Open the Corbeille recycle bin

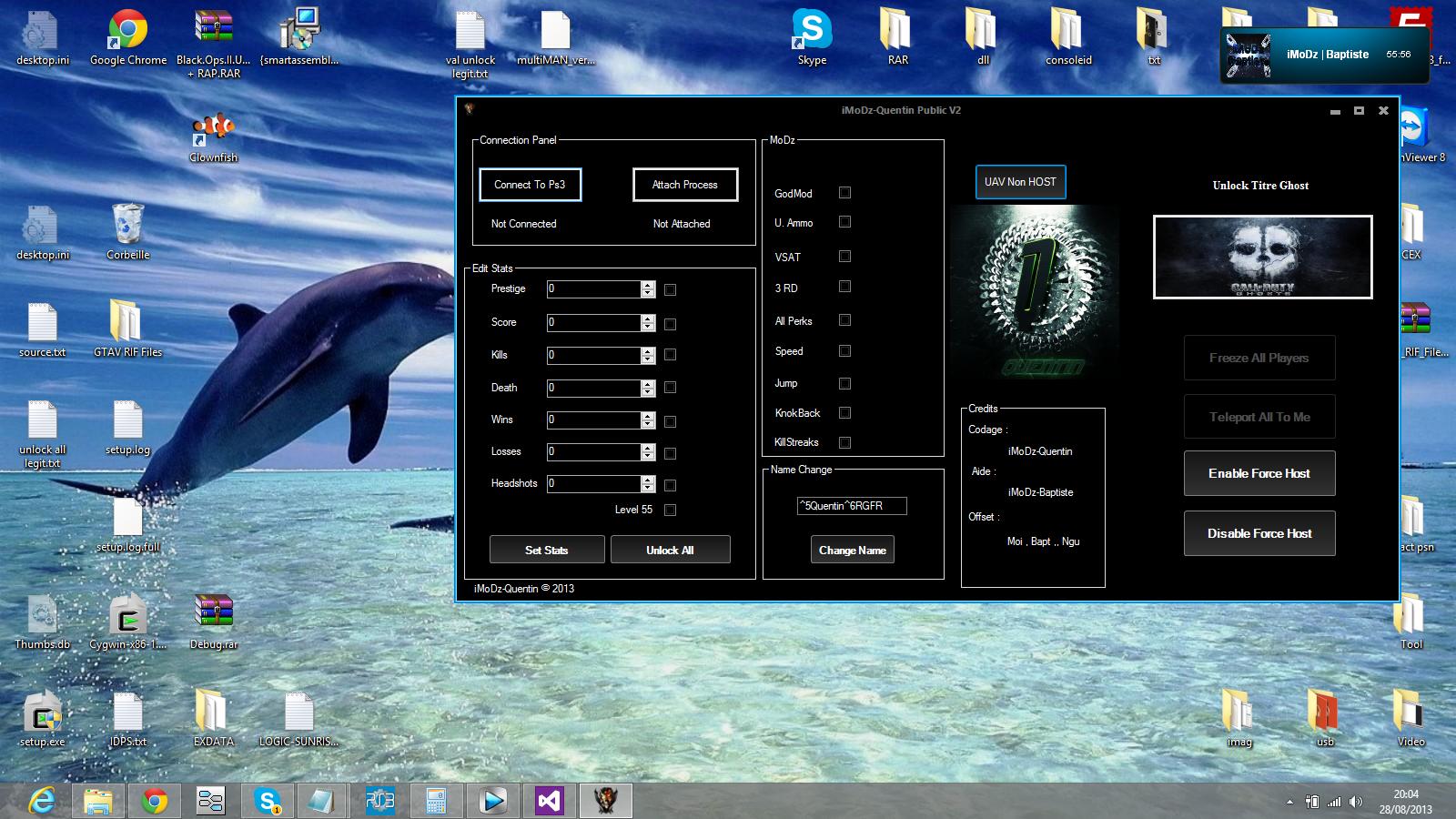[128, 233]
